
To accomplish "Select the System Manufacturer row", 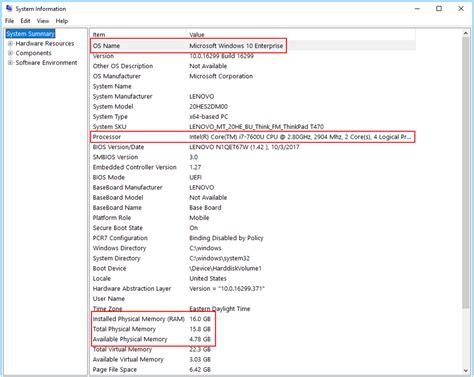I will point(253,96).
